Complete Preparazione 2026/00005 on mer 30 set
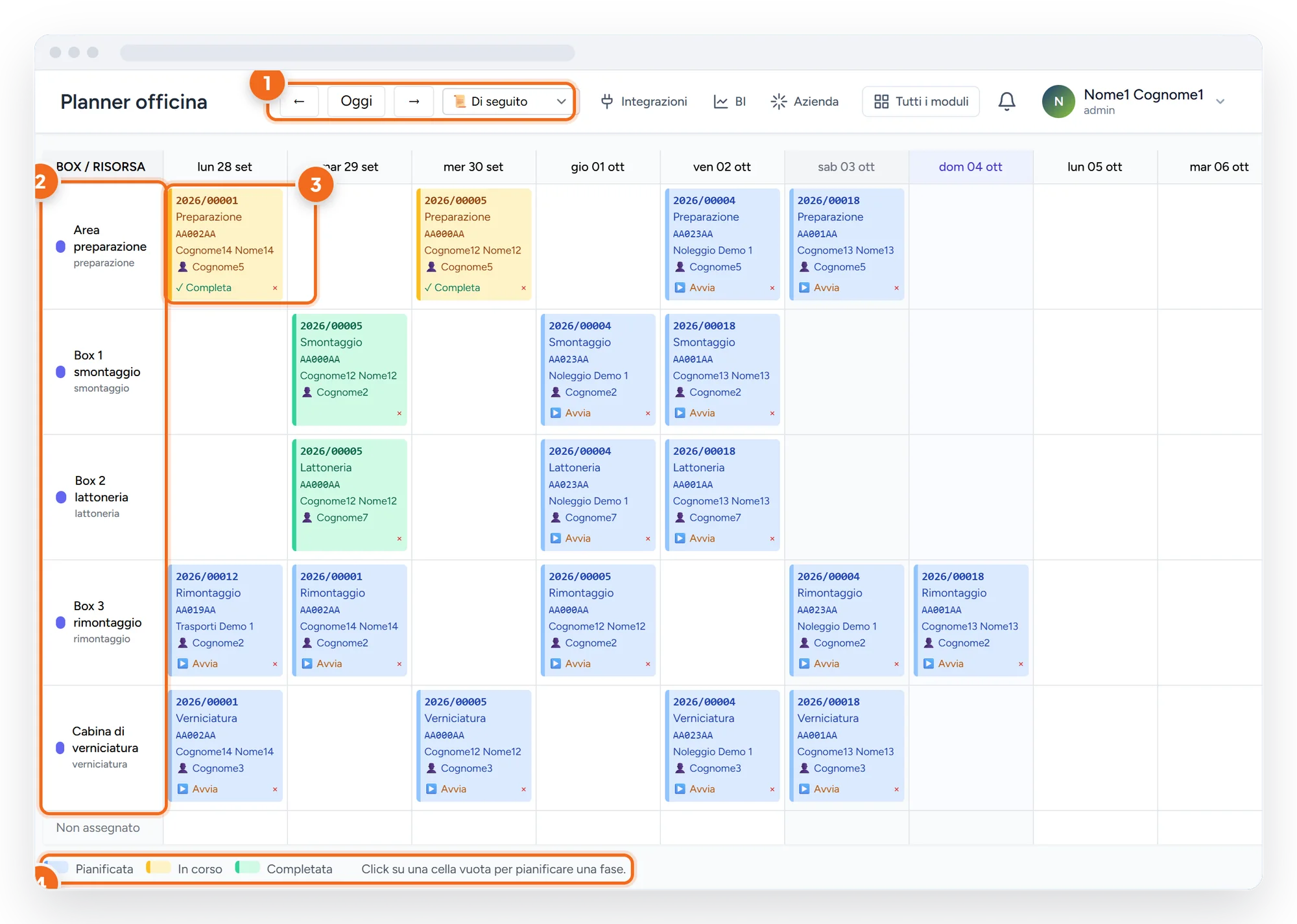Screen dimensions: 1297x924 coord(452,288)
